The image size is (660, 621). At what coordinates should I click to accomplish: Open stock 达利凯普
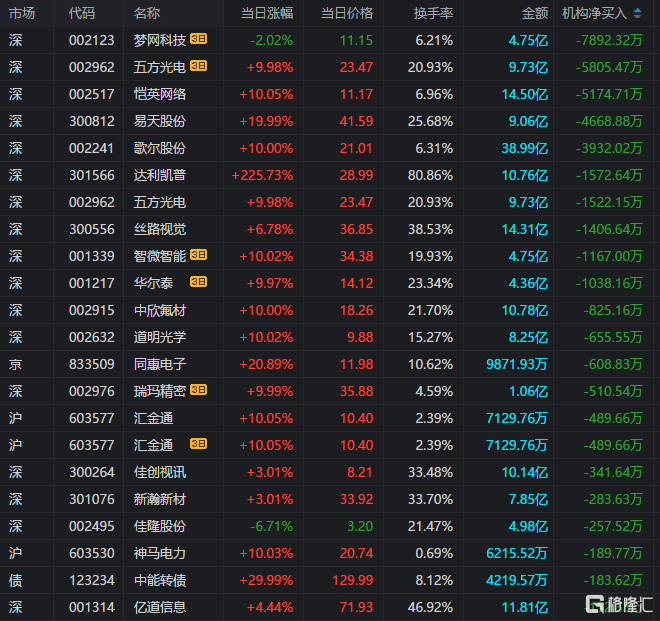click(160, 175)
